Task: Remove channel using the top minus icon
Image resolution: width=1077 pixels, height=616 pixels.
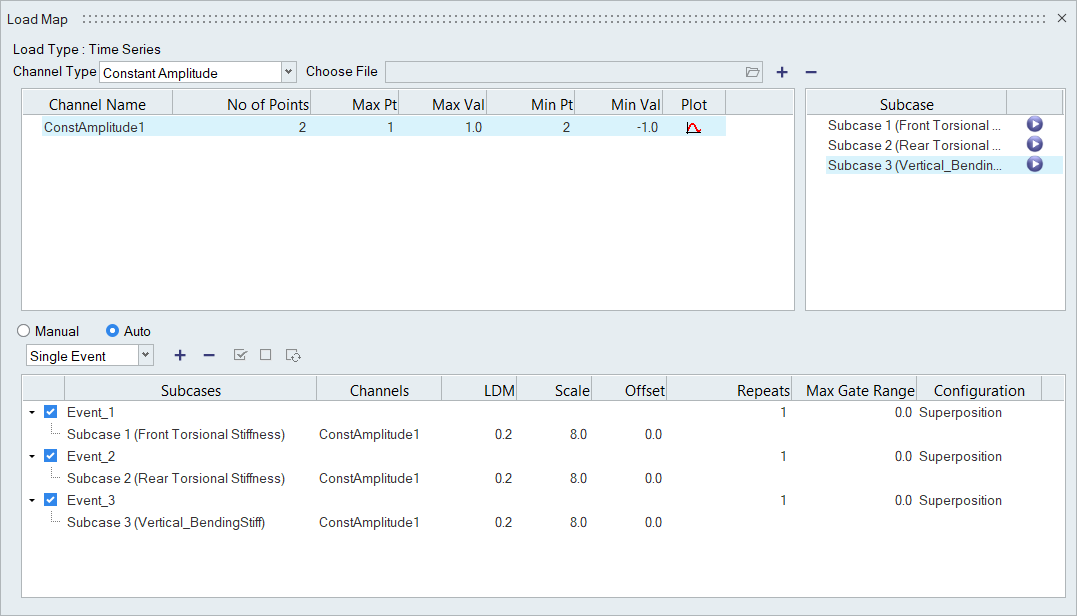Action: (x=811, y=72)
